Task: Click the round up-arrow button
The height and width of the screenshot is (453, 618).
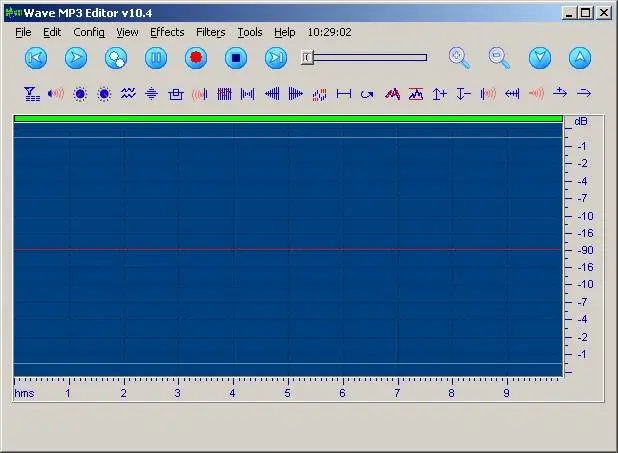Action: (x=580, y=58)
